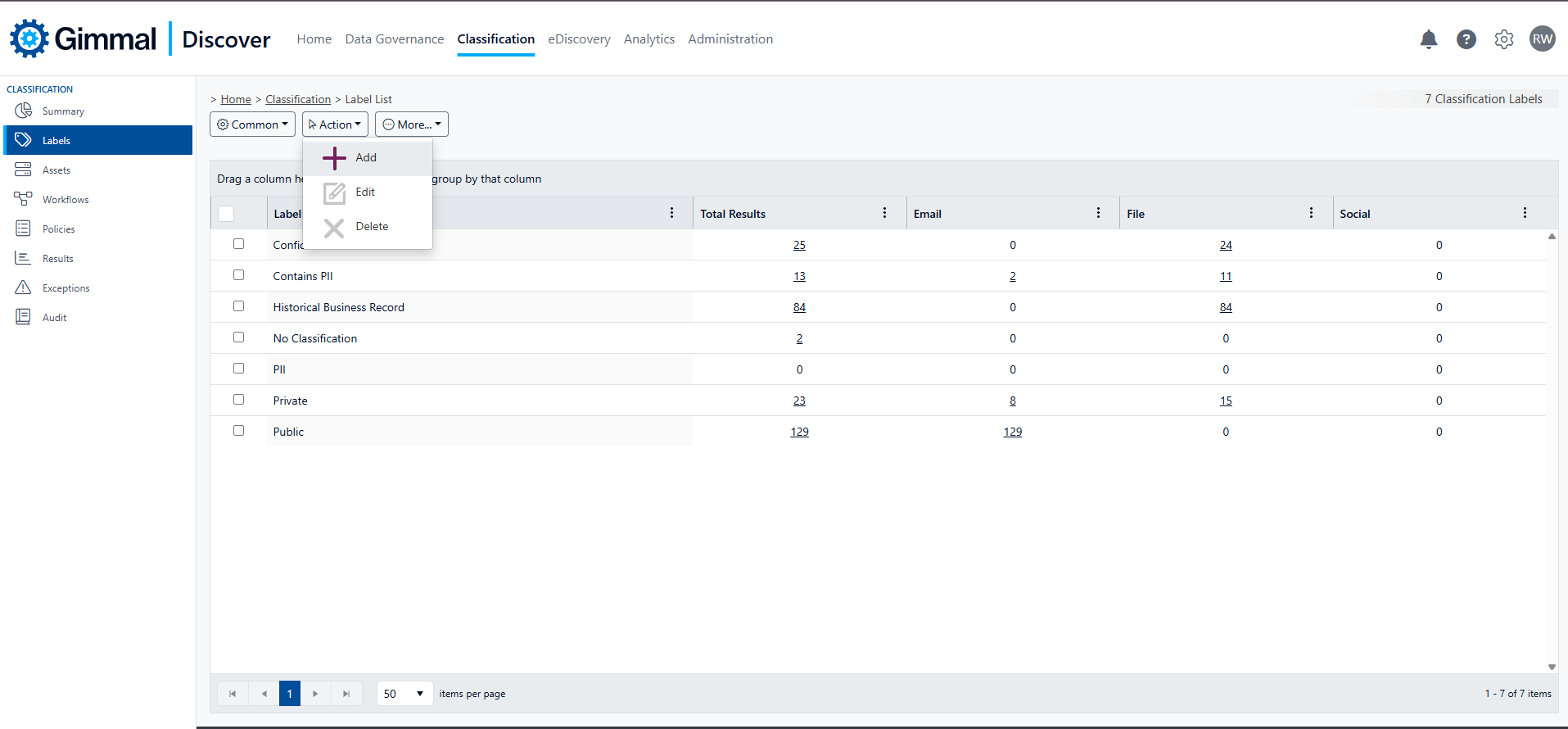Open the More... dropdown
Image resolution: width=1568 pixels, height=729 pixels.
(411, 125)
